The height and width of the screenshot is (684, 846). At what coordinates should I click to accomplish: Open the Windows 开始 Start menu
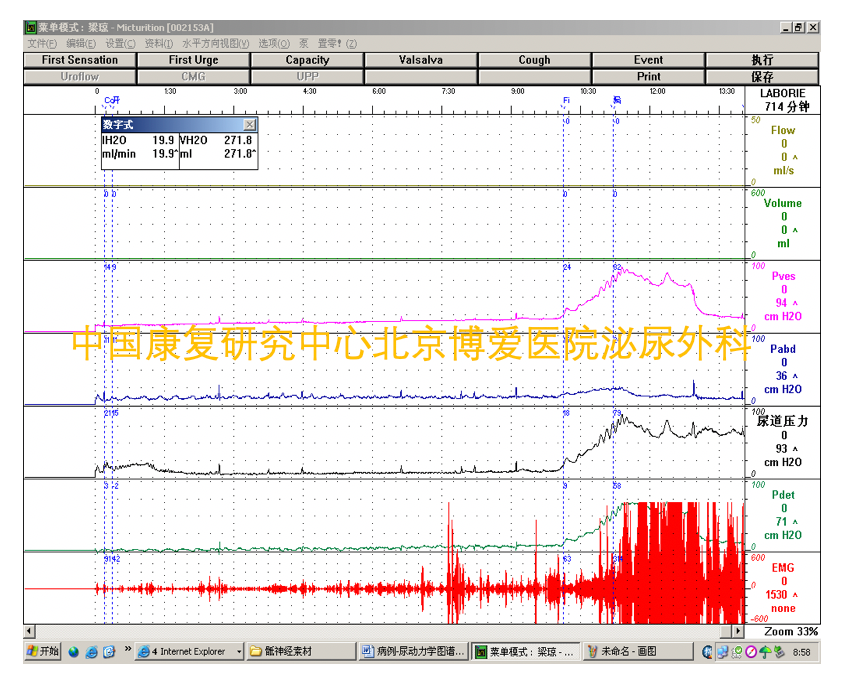[43, 652]
